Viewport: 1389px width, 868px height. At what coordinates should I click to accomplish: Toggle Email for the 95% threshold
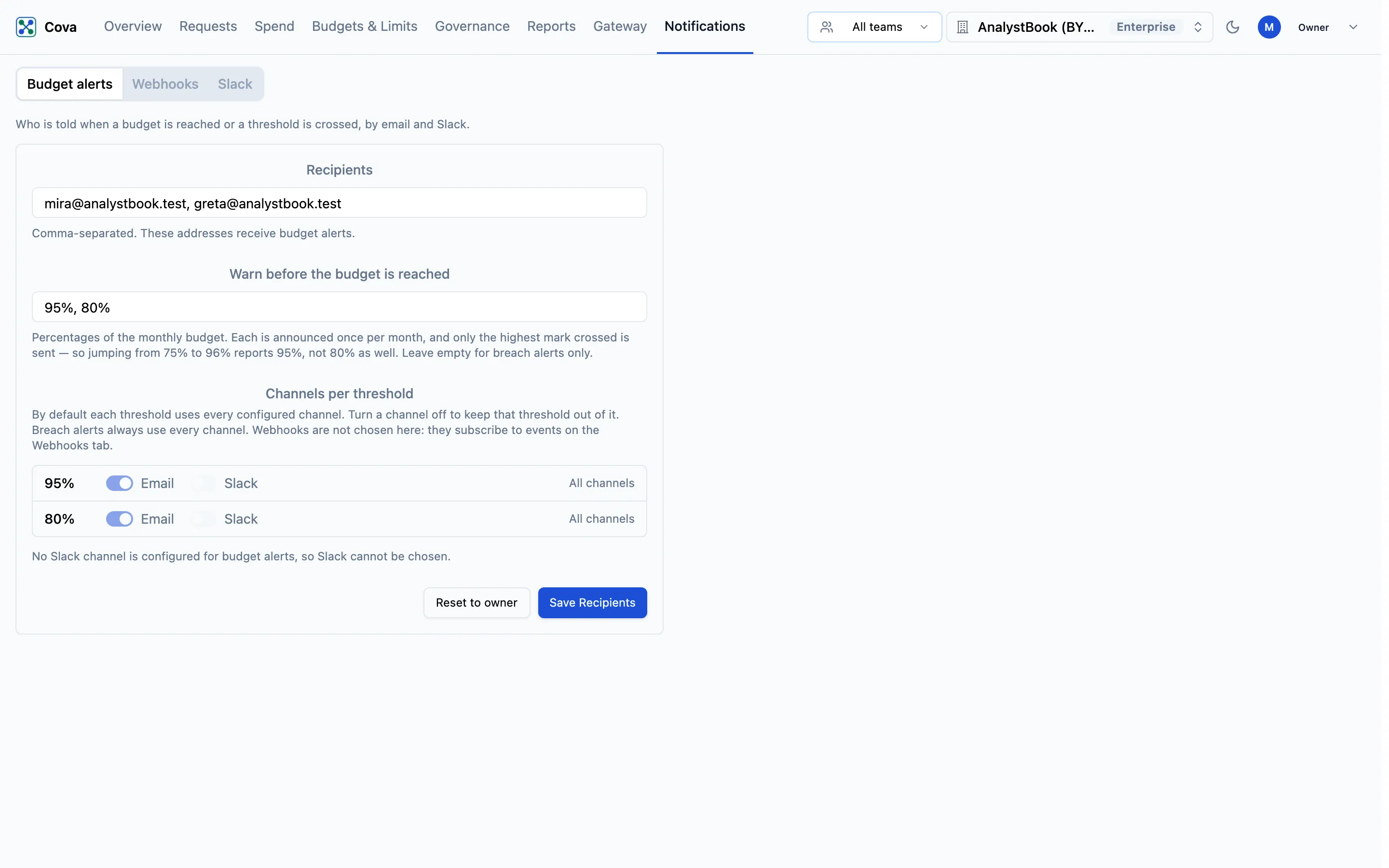[x=120, y=483]
